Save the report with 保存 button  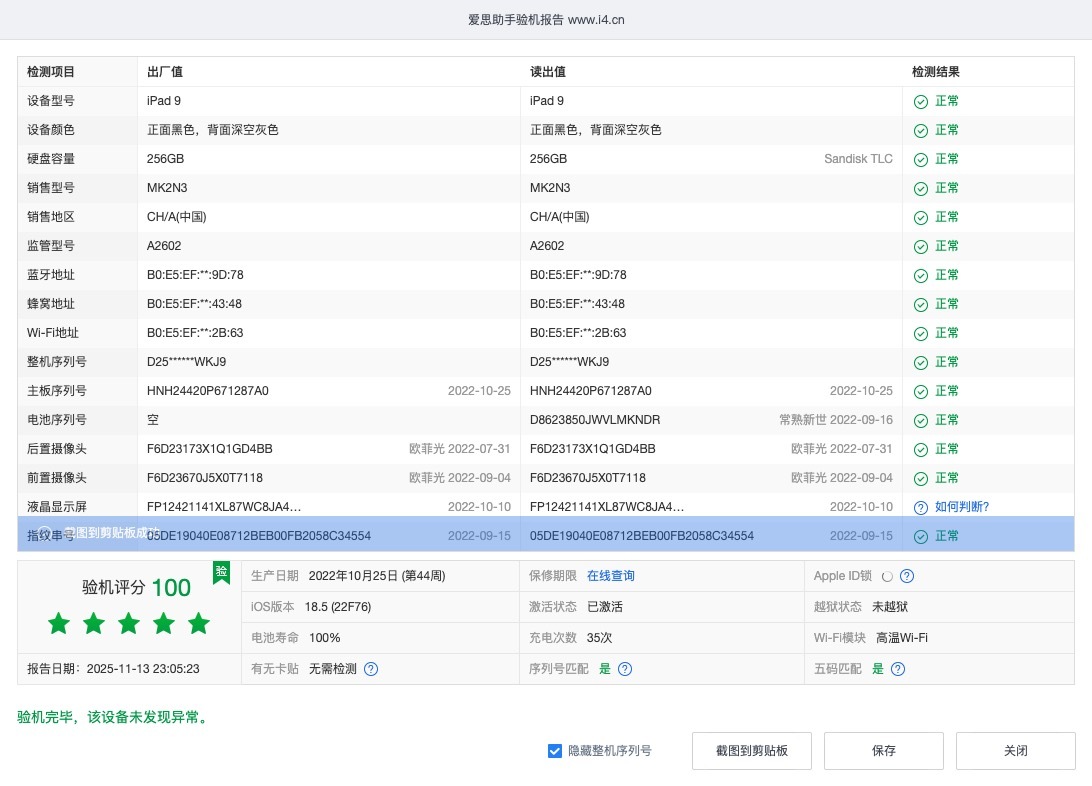pos(883,750)
